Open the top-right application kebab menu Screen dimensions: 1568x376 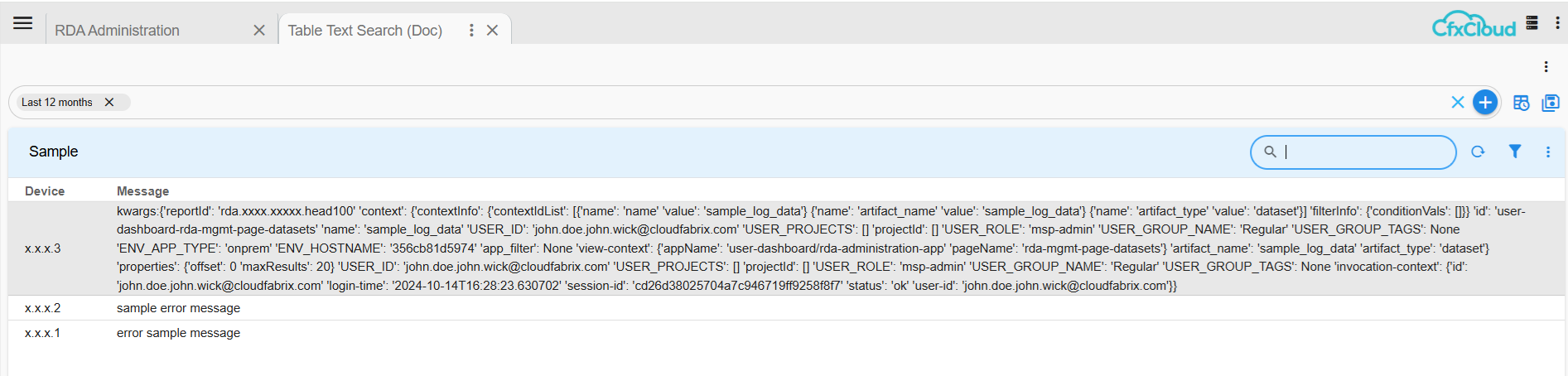1557,23
